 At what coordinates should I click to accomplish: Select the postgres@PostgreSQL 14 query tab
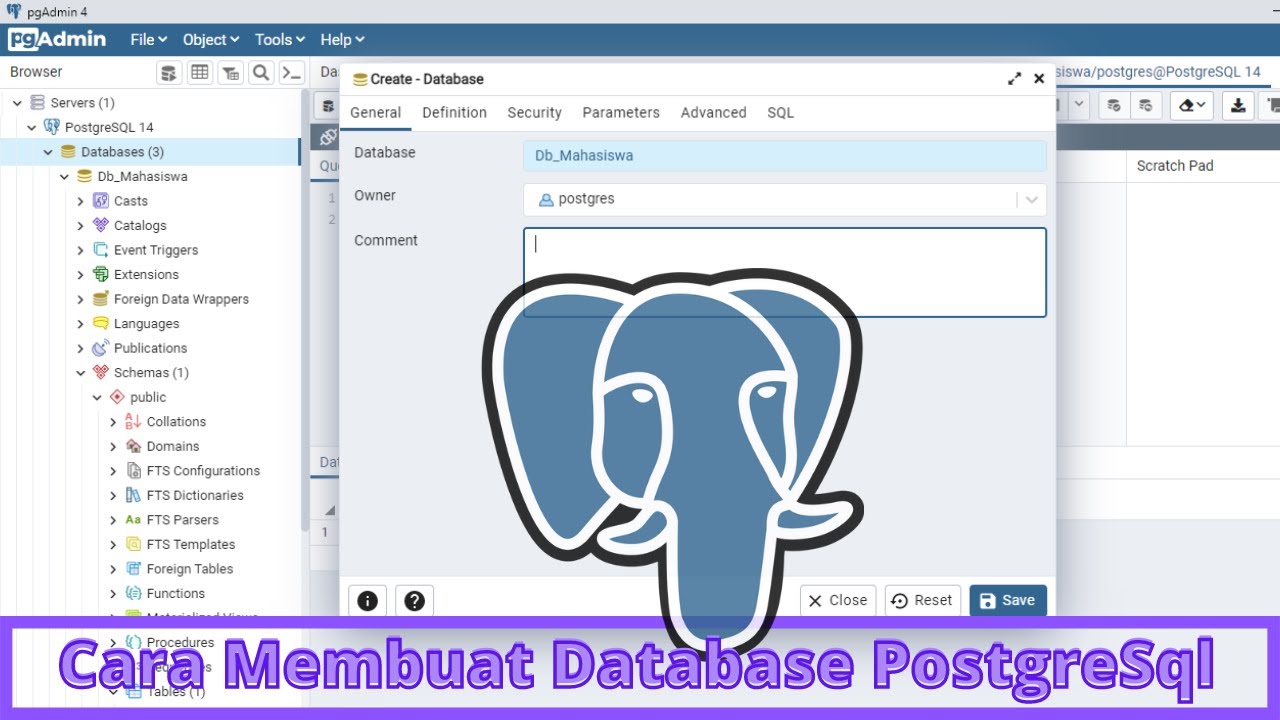[x=1158, y=72]
